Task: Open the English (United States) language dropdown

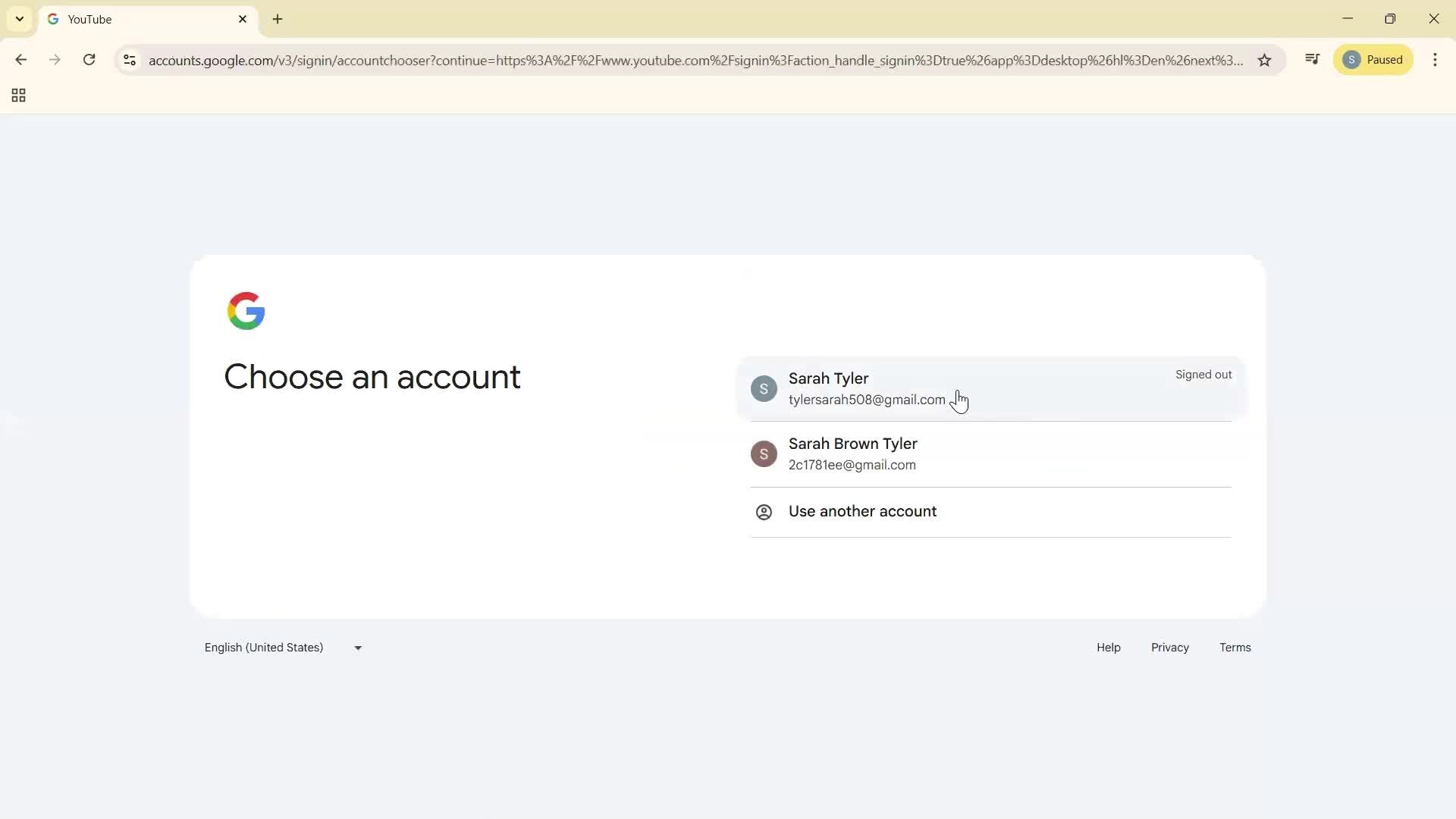Action: click(x=281, y=647)
